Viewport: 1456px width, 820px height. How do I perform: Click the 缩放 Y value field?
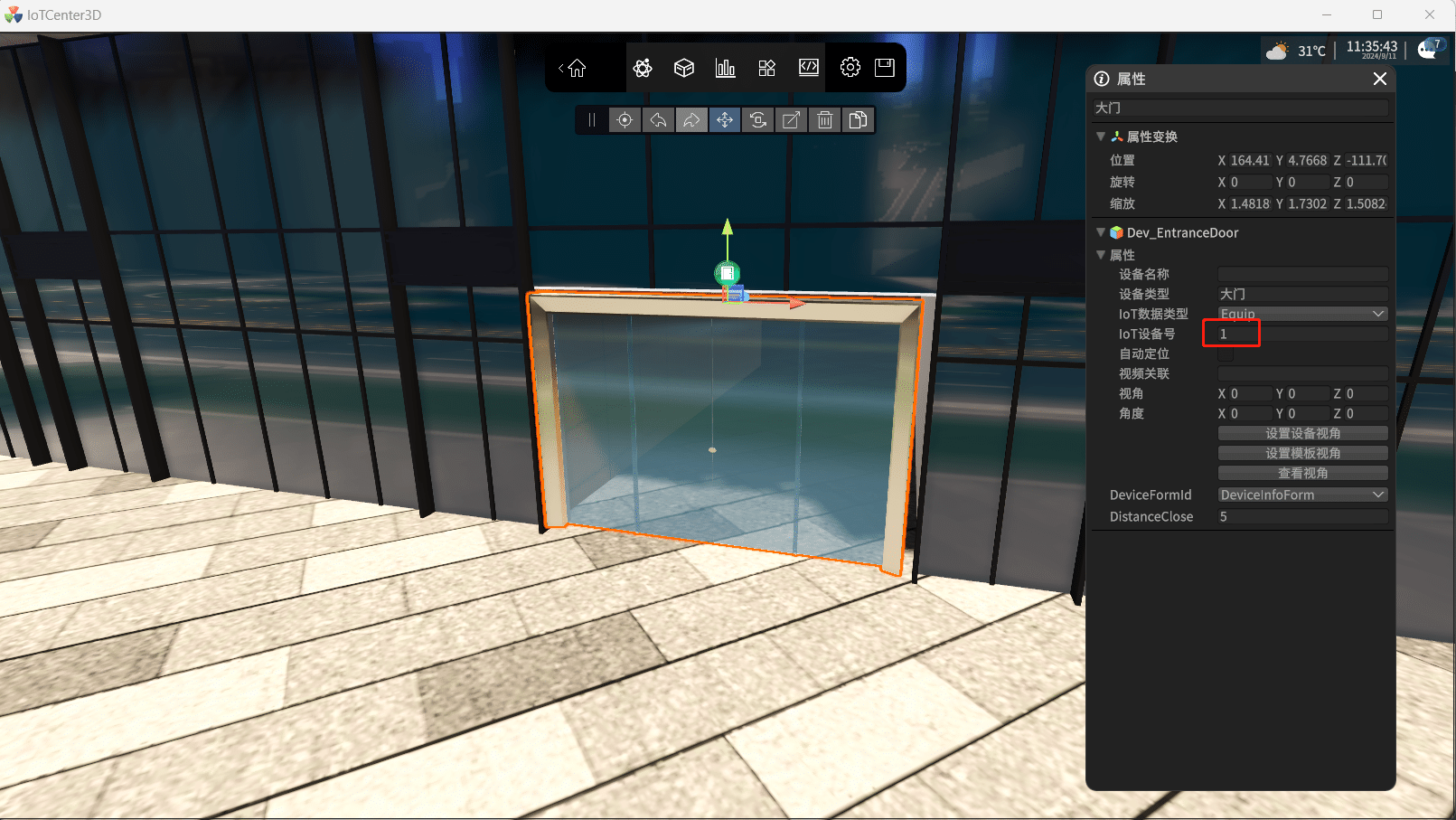(x=1307, y=203)
